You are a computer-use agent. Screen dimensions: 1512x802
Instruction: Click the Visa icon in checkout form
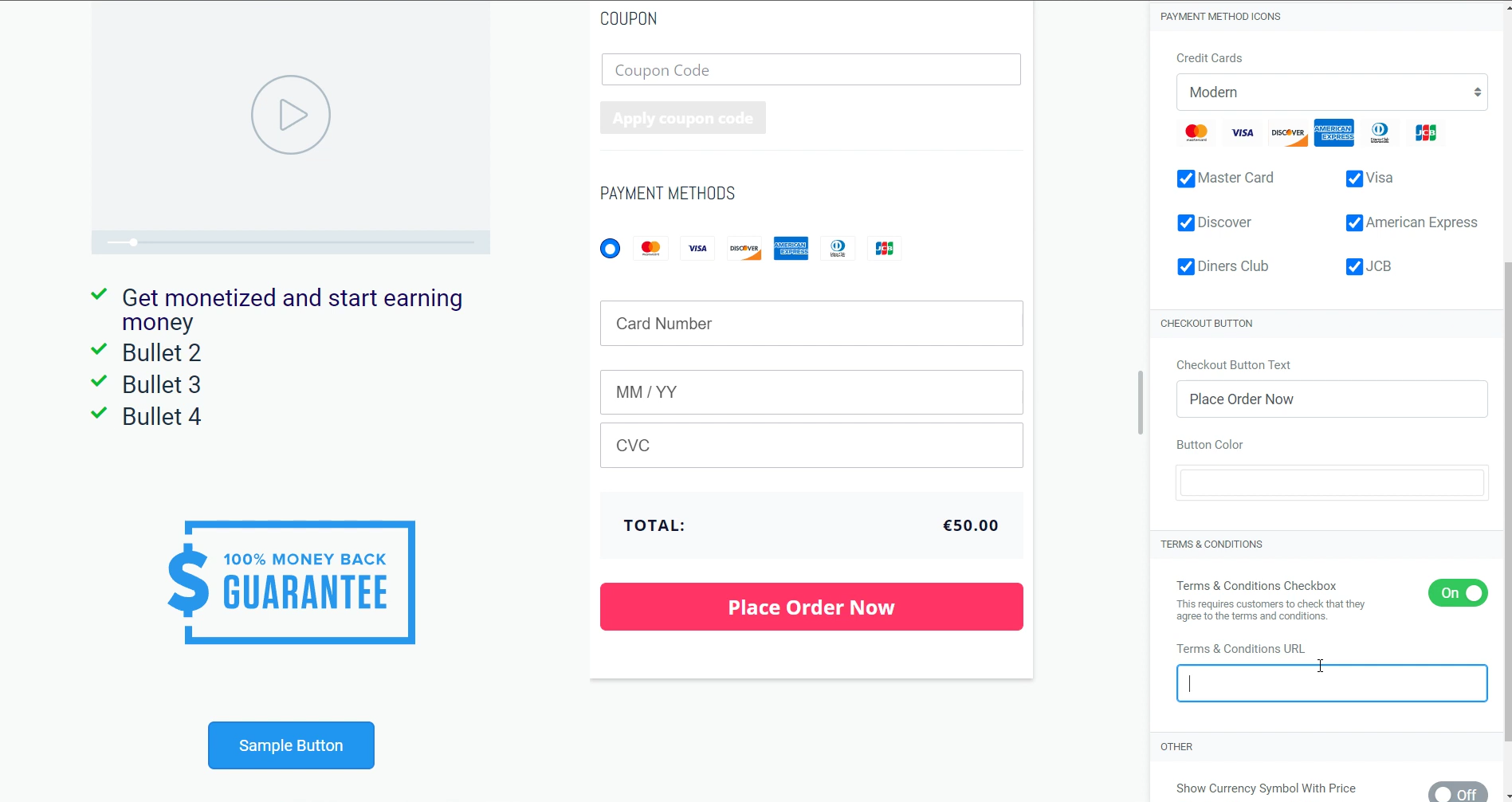[x=697, y=248]
